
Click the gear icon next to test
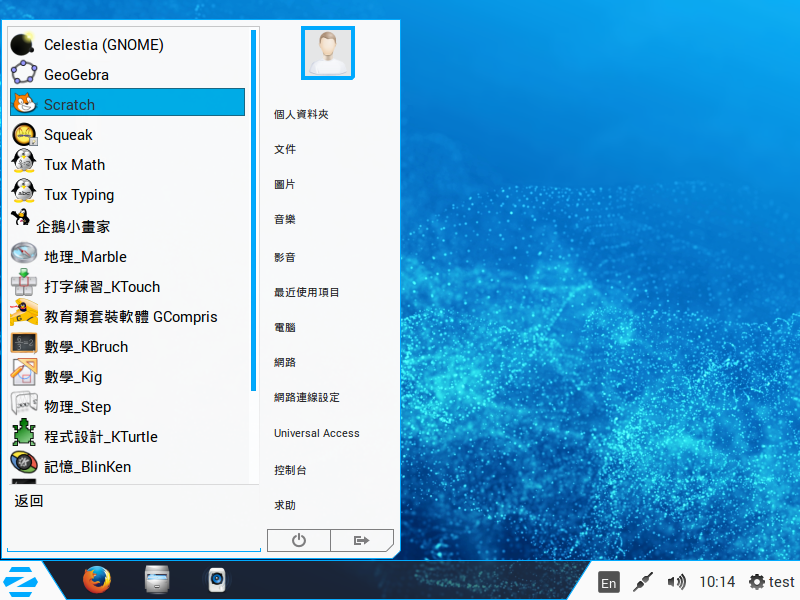(757, 582)
